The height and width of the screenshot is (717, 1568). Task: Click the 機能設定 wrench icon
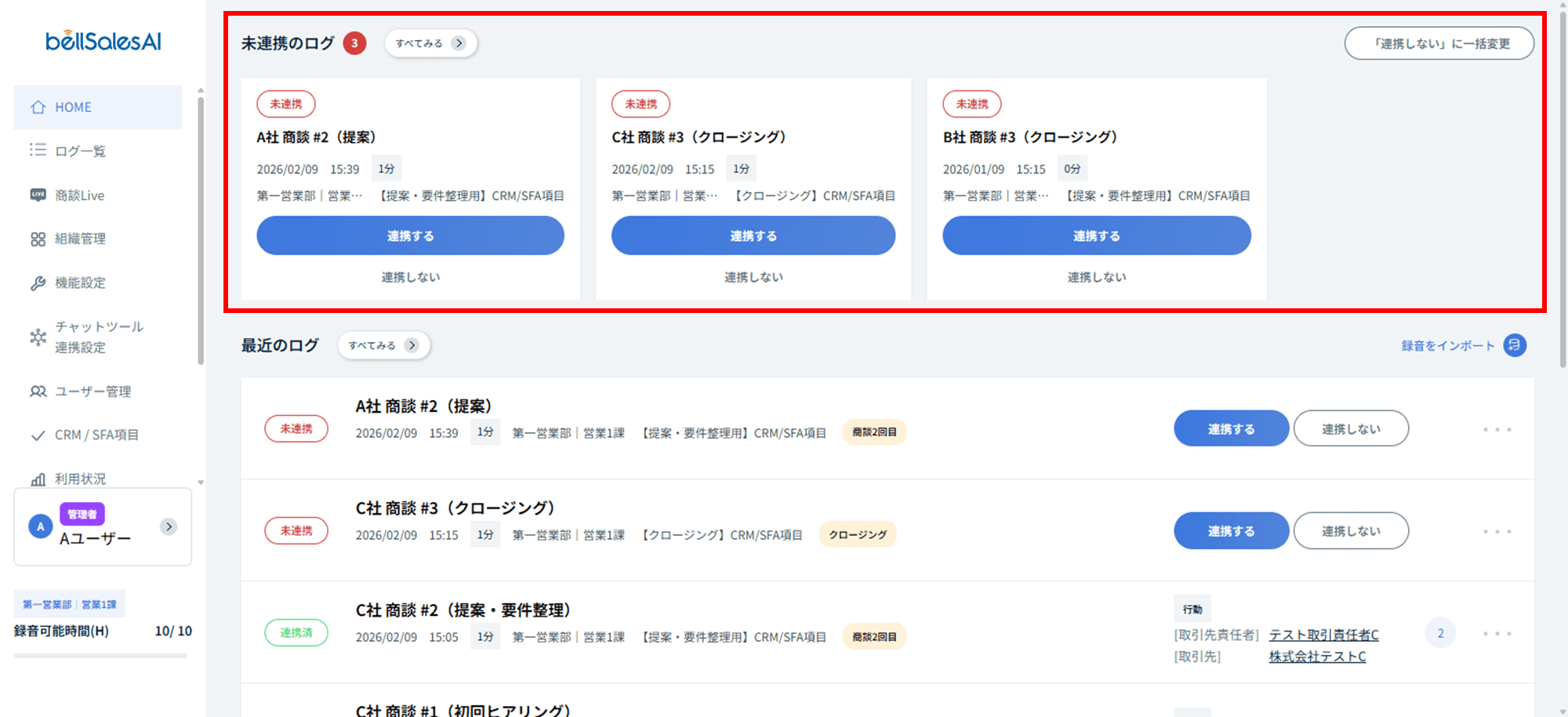[x=38, y=283]
